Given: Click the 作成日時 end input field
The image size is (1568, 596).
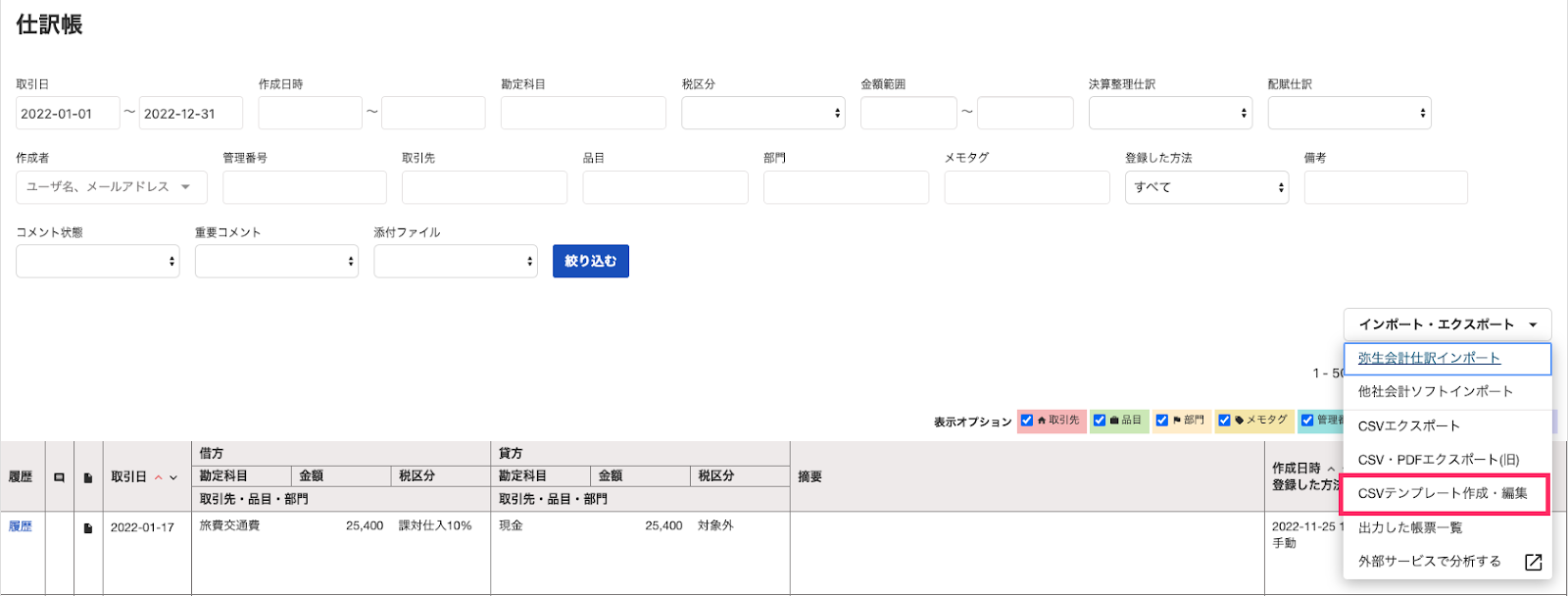Looking at the screenshot, I should pos(433,113).
